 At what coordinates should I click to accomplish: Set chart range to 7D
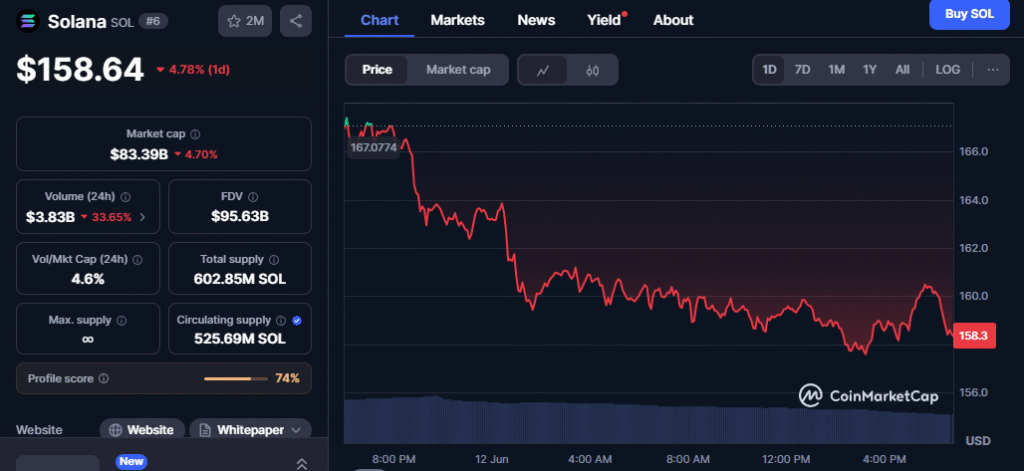tap(802, 70)
